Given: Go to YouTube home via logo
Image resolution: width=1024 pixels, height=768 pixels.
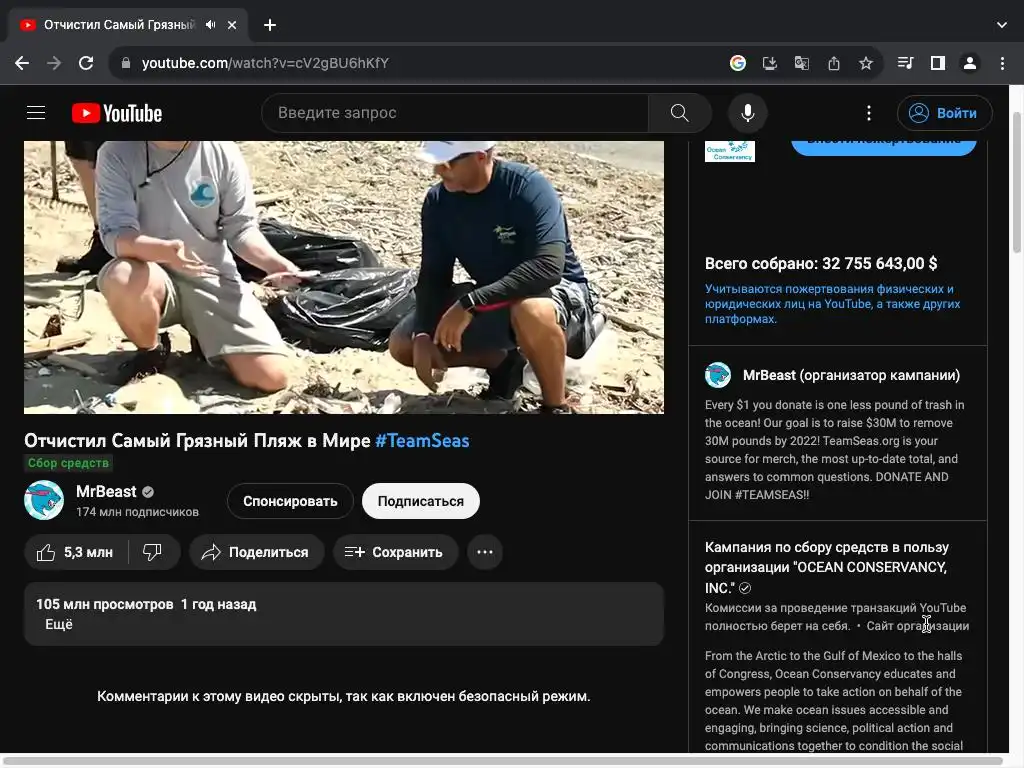Looking at the screenshot, I should [x=117, y=113].
